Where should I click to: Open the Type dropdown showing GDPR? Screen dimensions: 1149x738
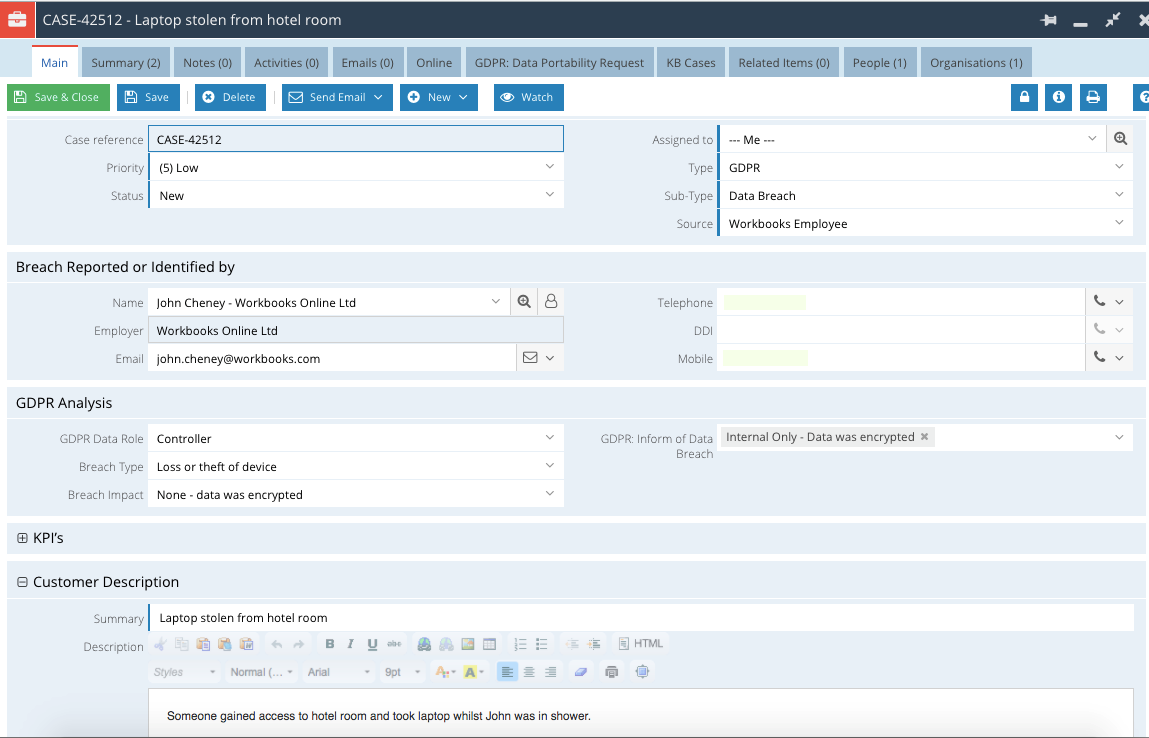pos(1119,167)
